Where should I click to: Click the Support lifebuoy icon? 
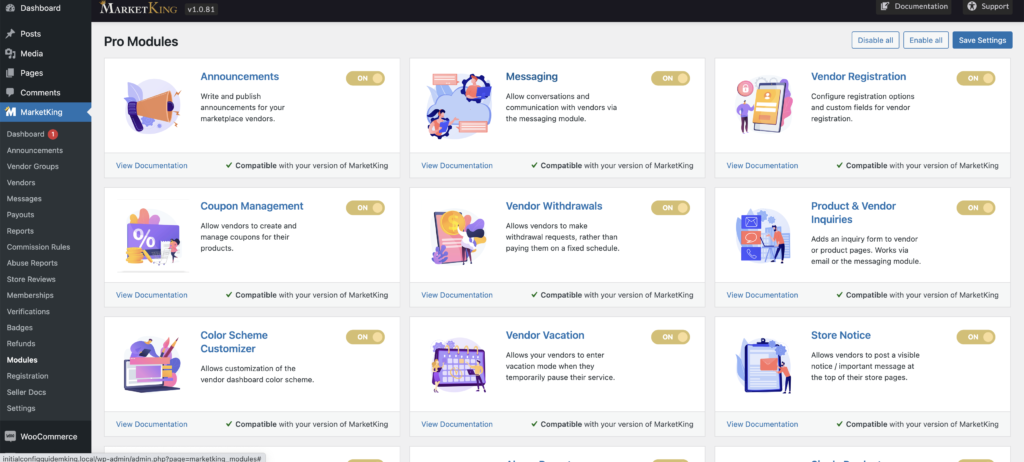tap(972, 7)
